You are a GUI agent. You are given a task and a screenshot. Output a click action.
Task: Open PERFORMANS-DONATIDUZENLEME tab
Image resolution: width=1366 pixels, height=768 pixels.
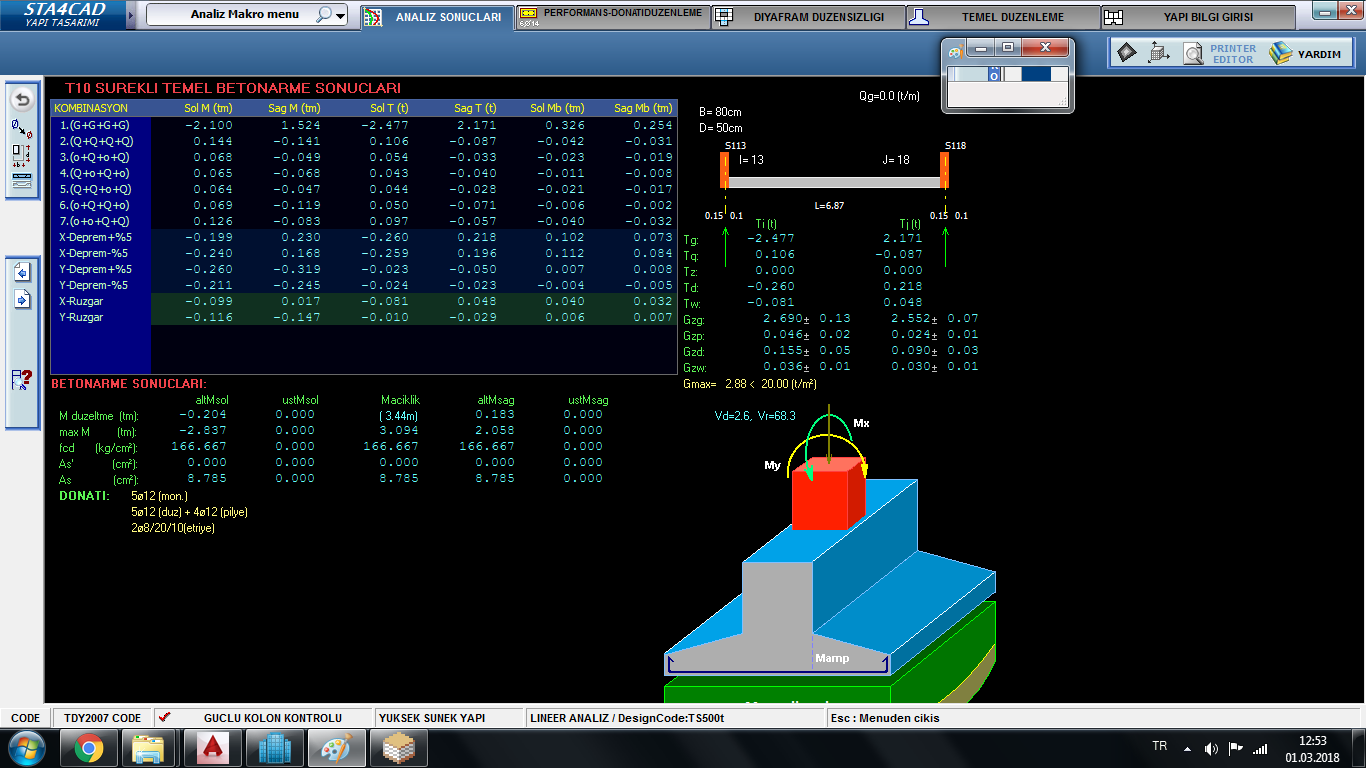[x=612, y=17]
